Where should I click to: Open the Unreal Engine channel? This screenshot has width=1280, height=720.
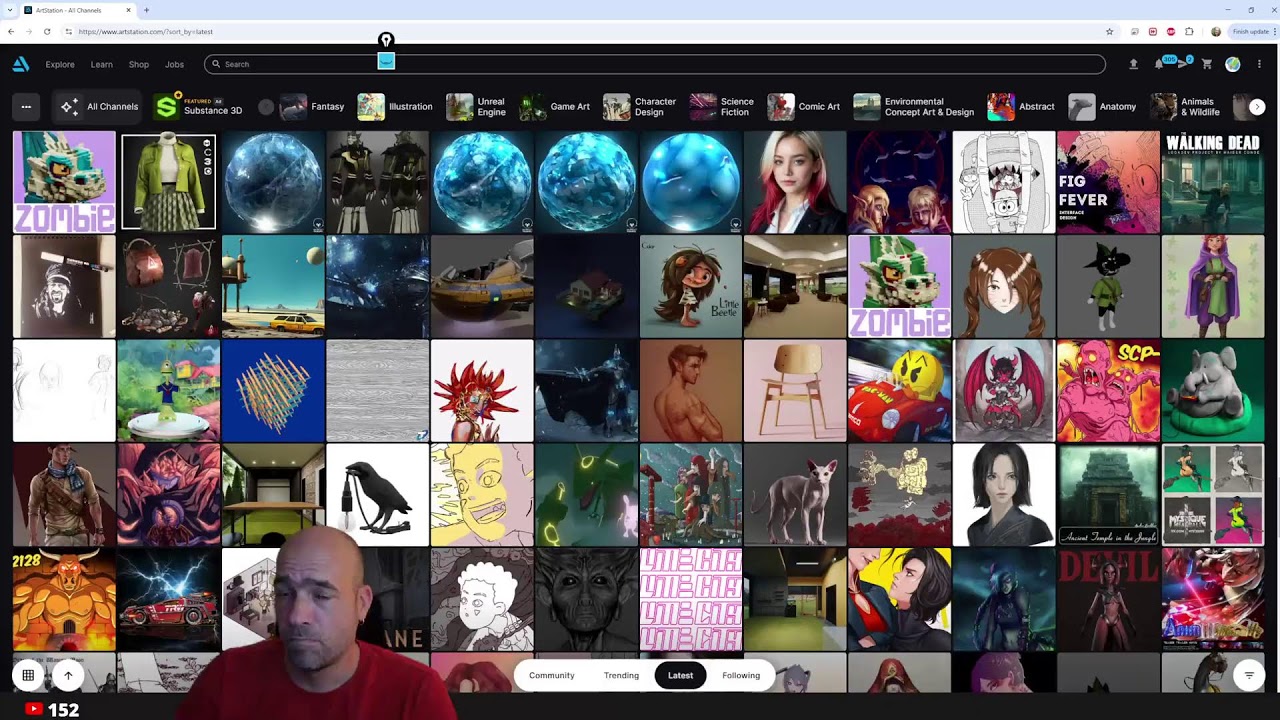(476, 107)
